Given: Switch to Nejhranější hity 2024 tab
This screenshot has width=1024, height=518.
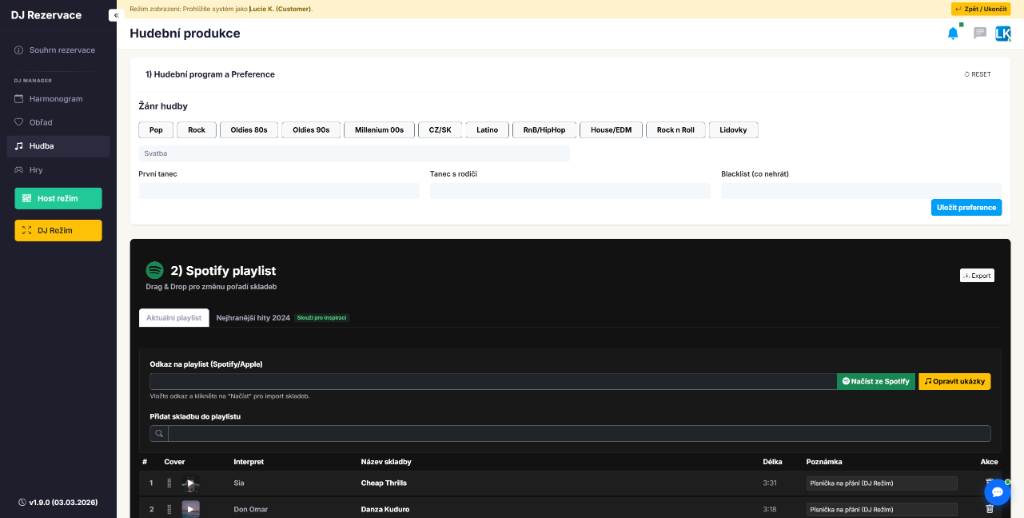Looking at the screenshot, I should click(x=253, y=317).
